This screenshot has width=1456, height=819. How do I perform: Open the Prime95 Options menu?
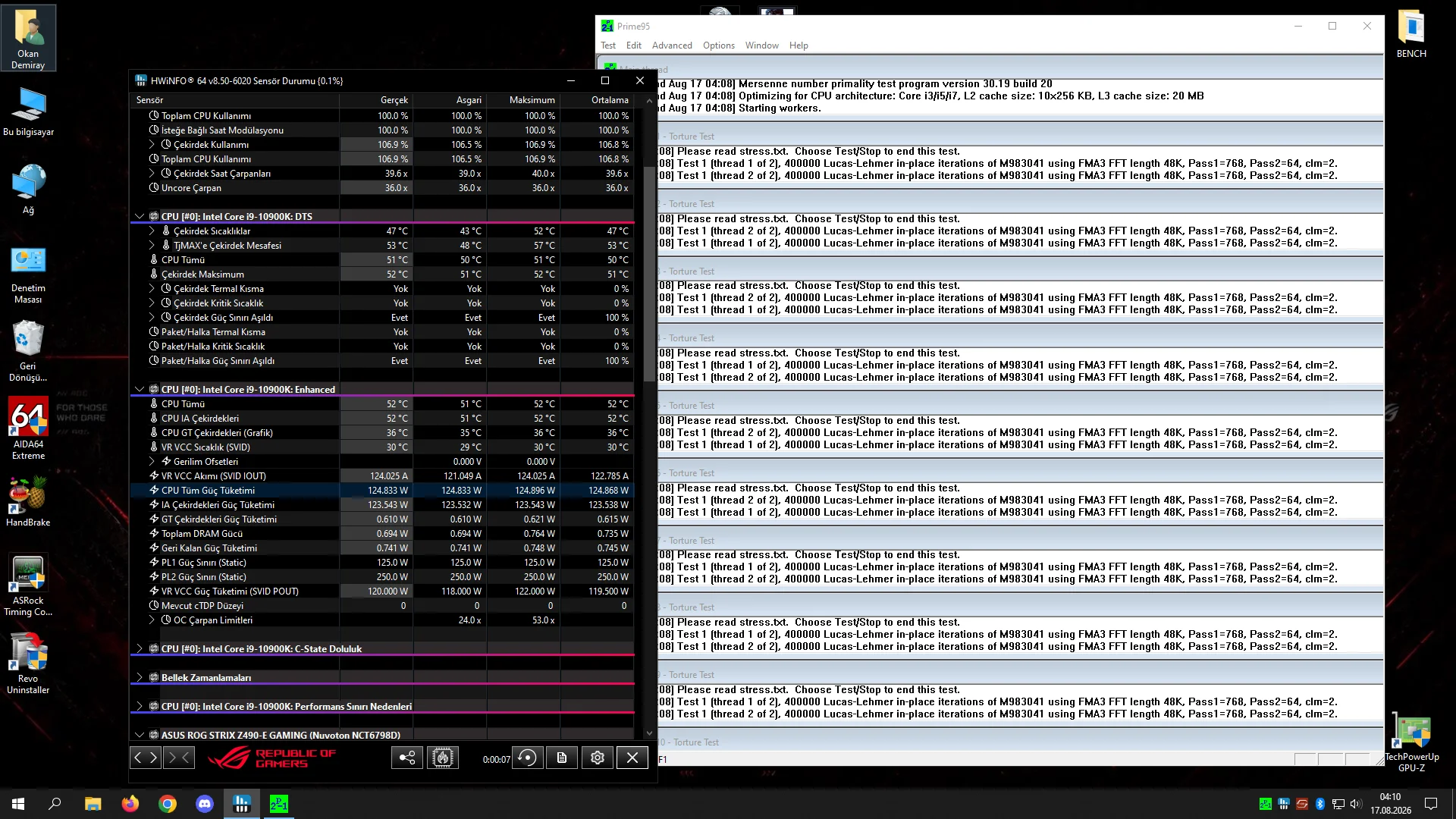[x=719, y=45]
